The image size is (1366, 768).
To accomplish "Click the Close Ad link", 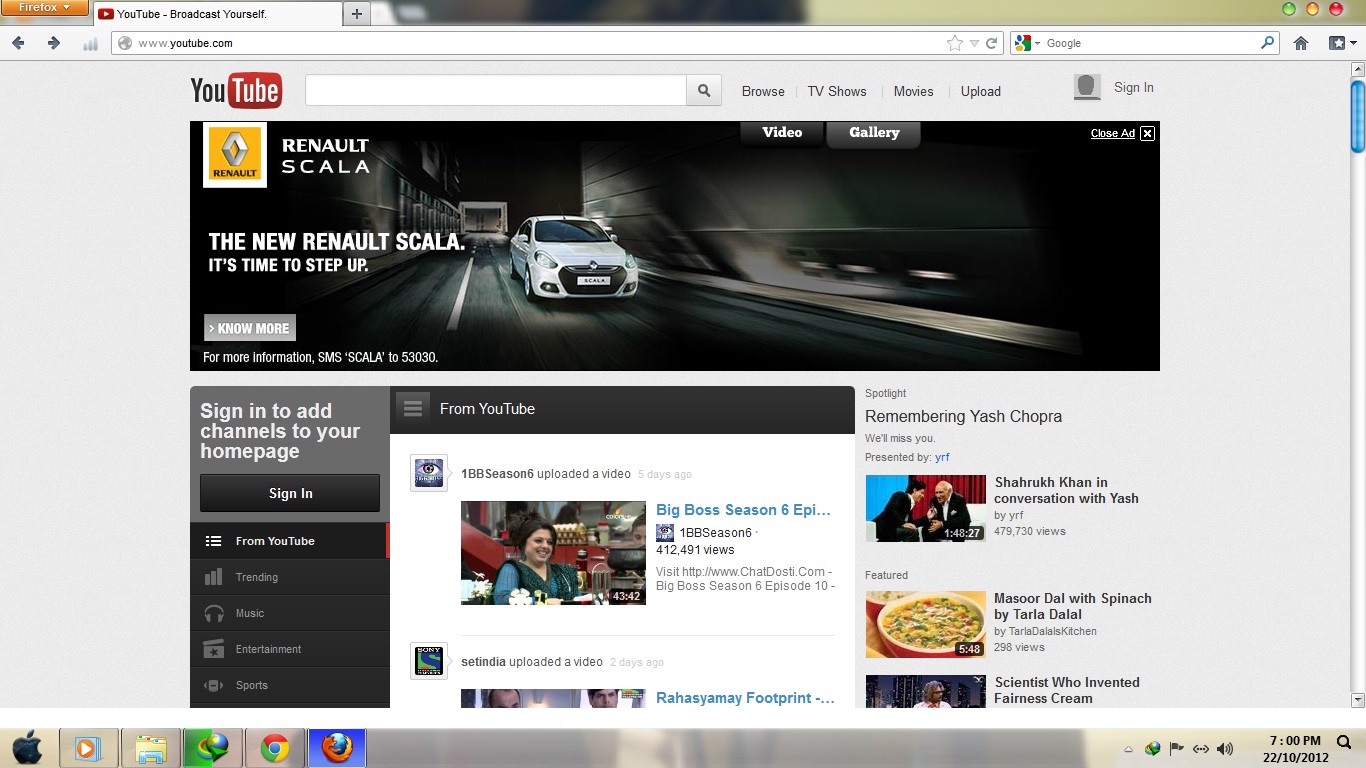I will click(1112, 134).
